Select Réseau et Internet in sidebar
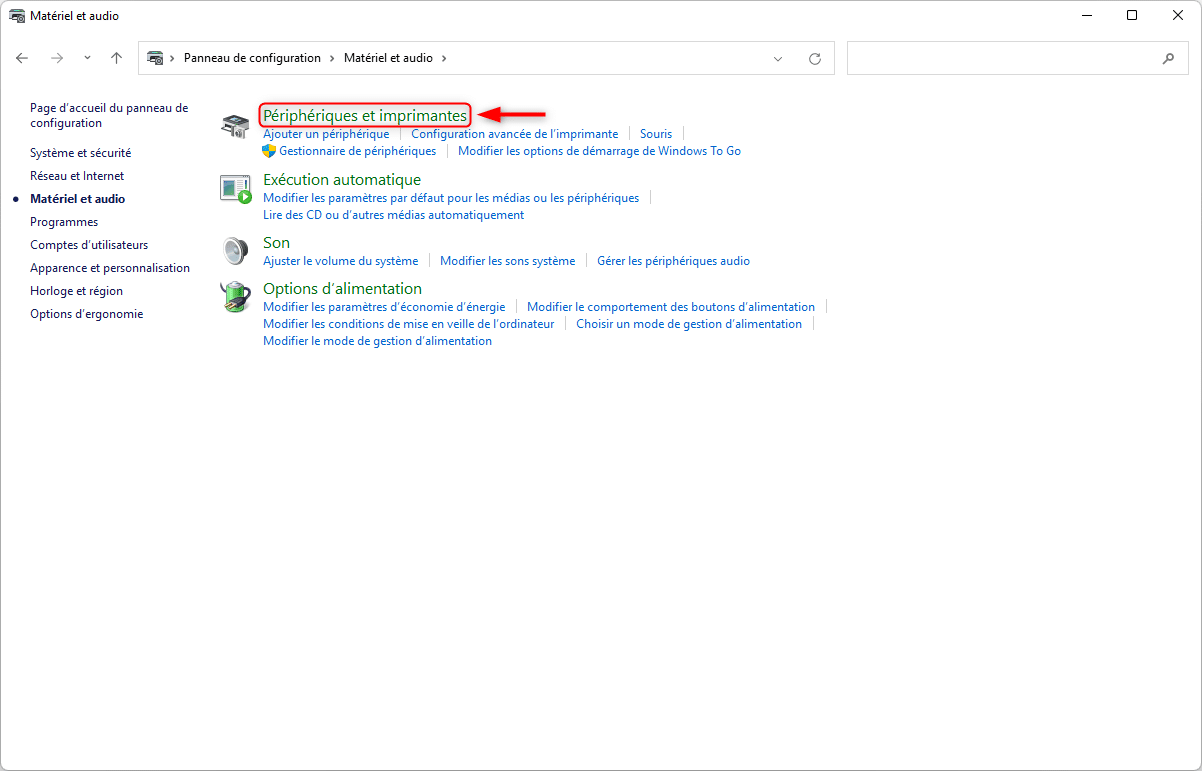This screenshot has height=771, width=1202. (x=77, y=176)
